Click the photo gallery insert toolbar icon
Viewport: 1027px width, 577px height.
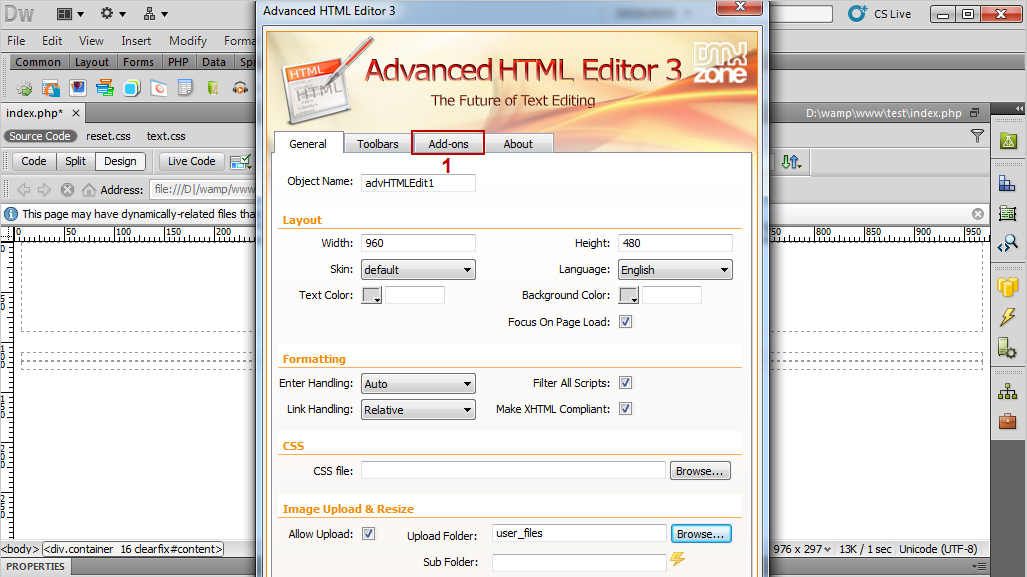coord(78,88)
